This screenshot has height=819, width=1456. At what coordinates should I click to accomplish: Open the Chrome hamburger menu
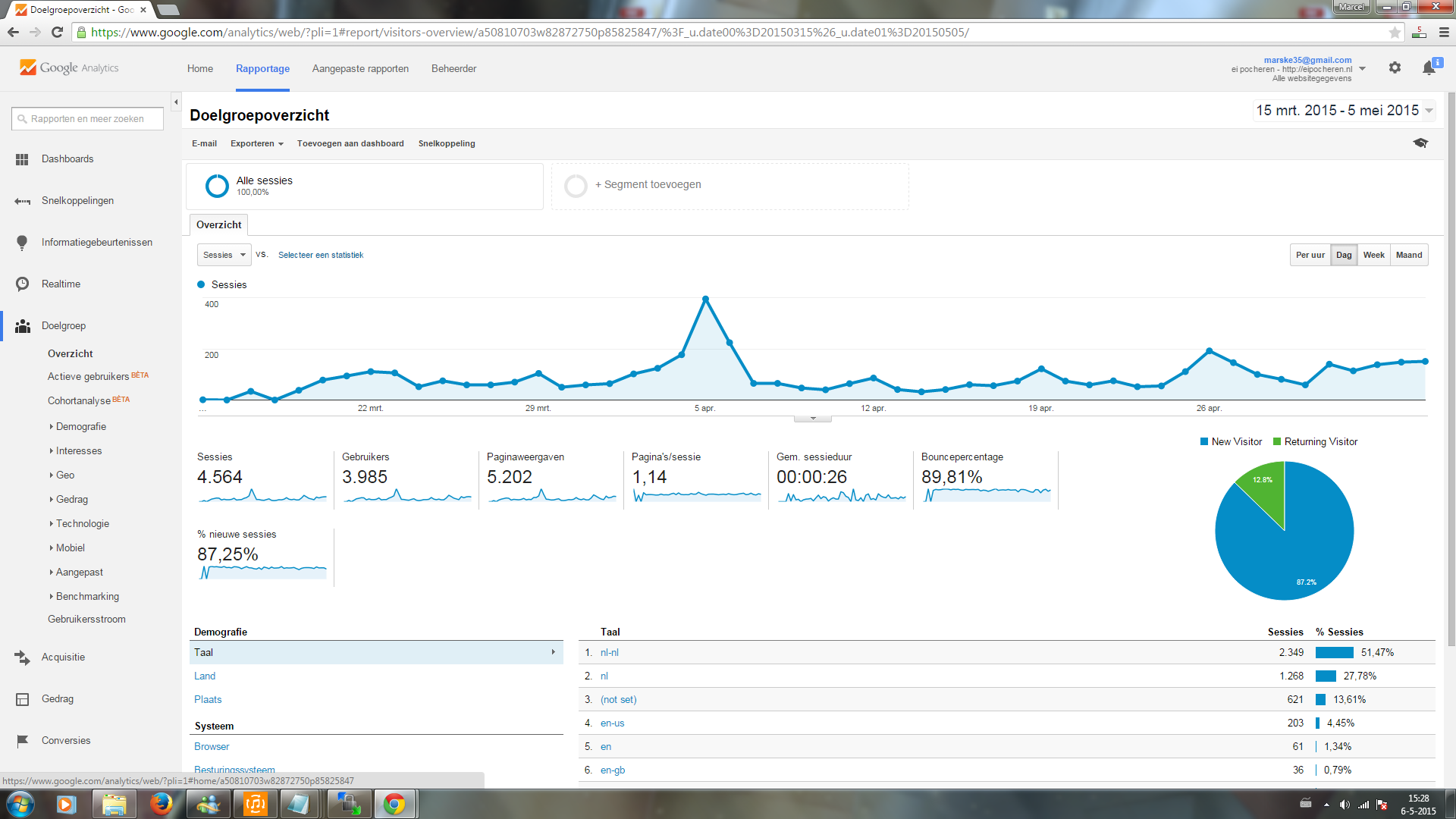pyautogui.click(x=1444, y=32)
